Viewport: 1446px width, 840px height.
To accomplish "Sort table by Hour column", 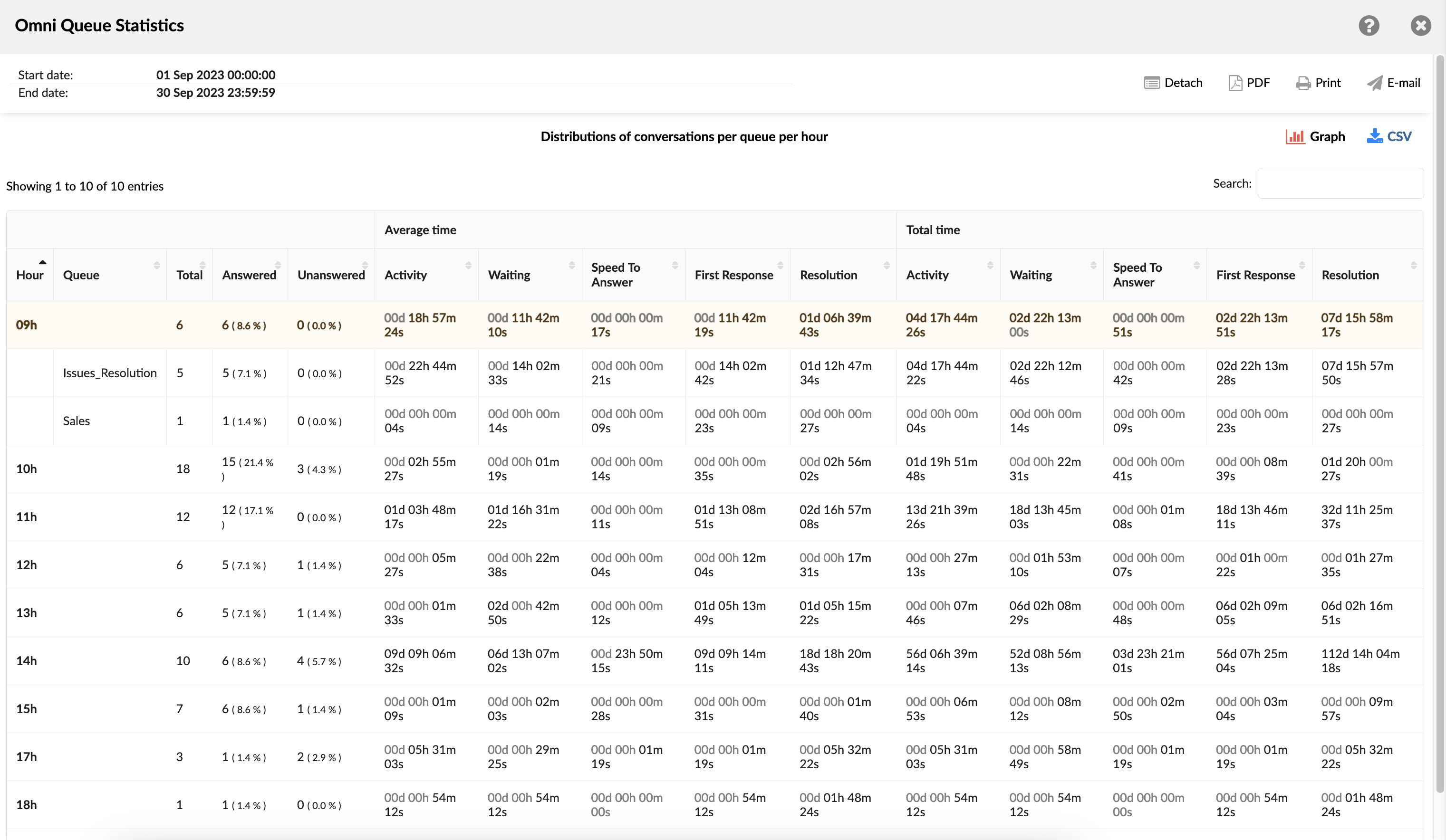I will point(30,275).
